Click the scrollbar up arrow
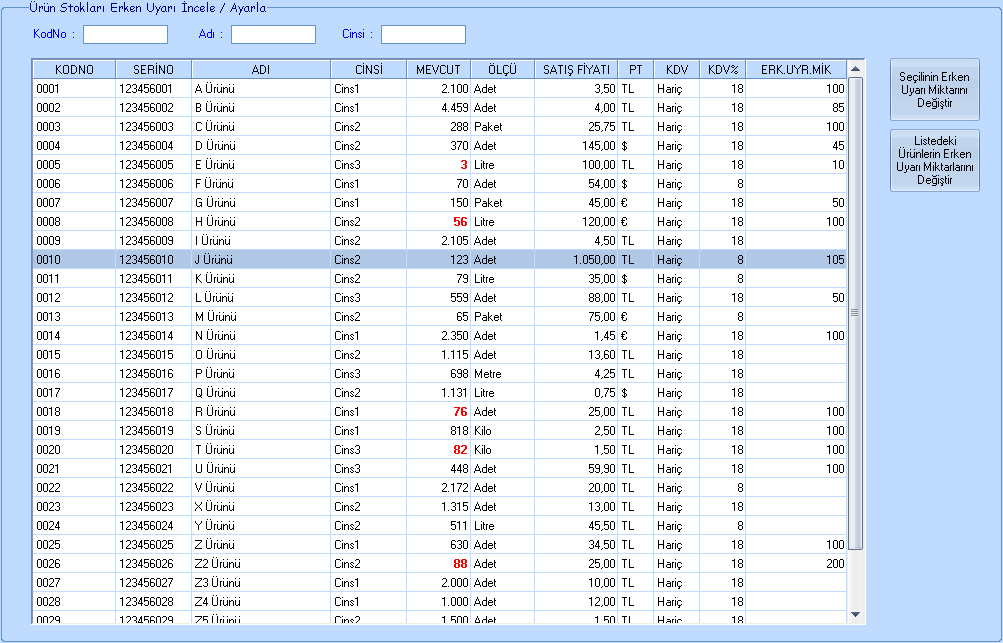1003x643 pixels. pyautogui.click(x=855, y=68)
